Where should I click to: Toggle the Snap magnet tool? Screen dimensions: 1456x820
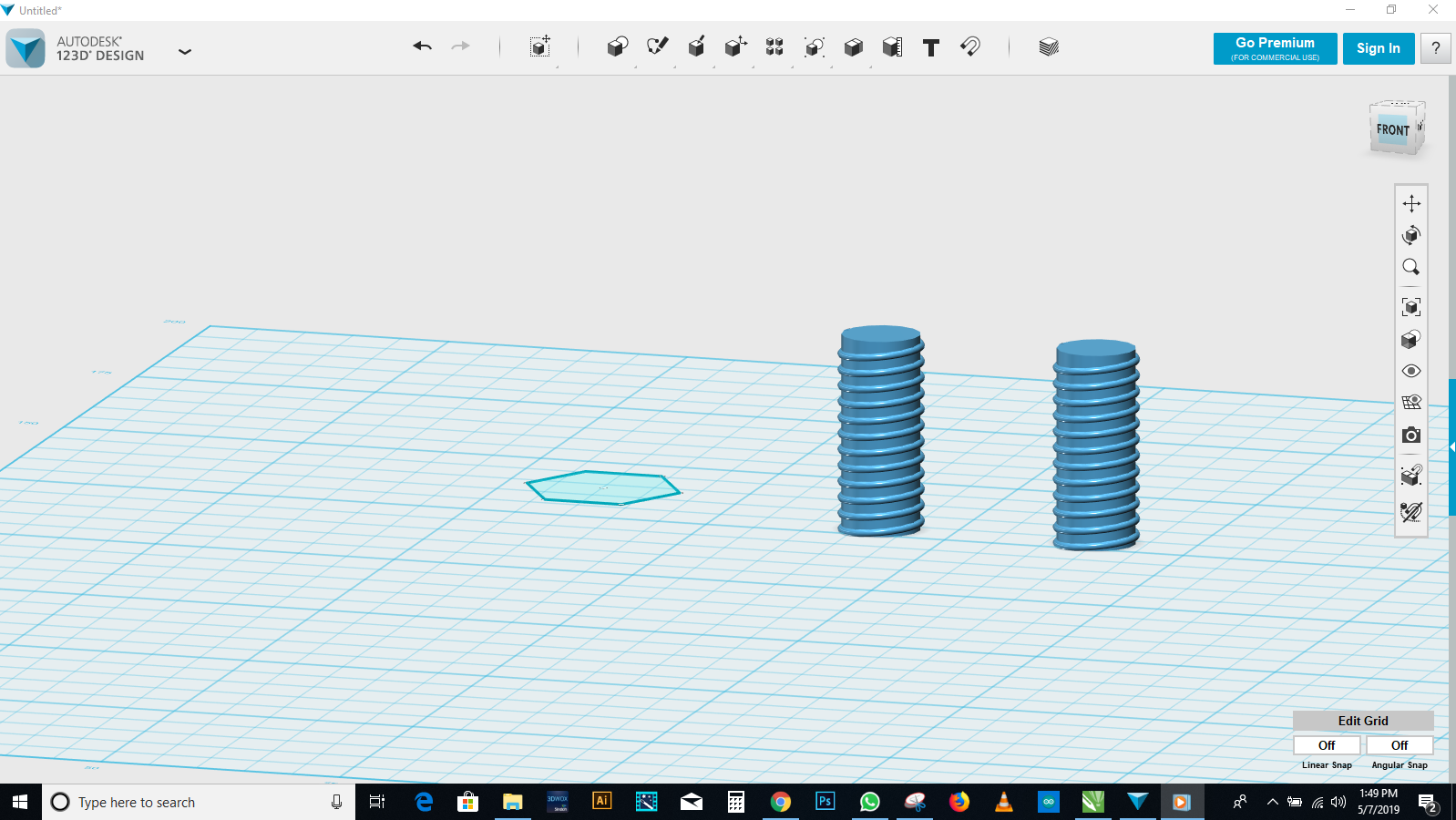[970, 46]
